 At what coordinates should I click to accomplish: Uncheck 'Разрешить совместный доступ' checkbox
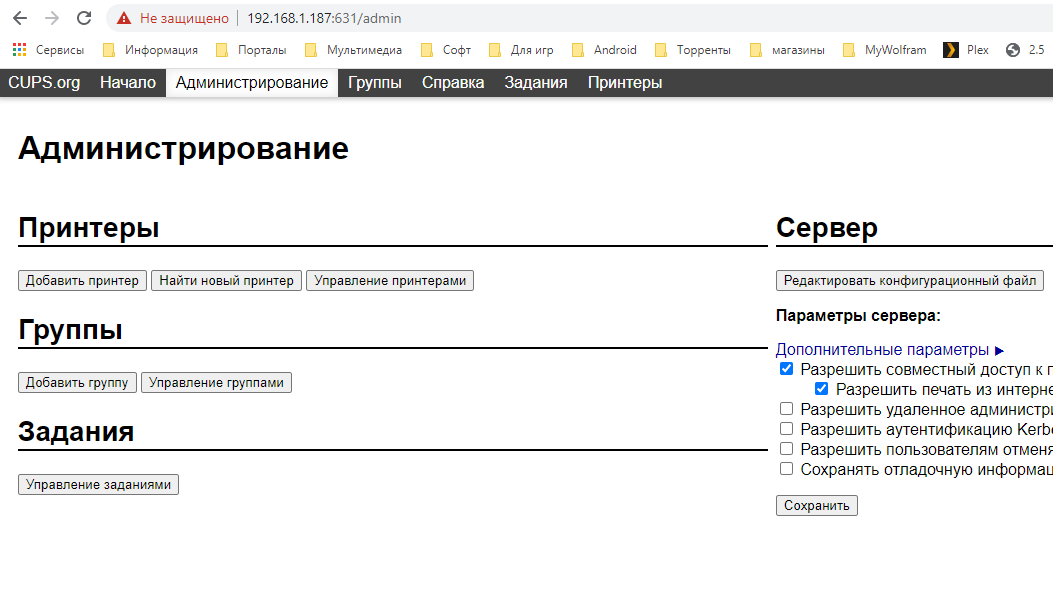[x=786, y=369]
